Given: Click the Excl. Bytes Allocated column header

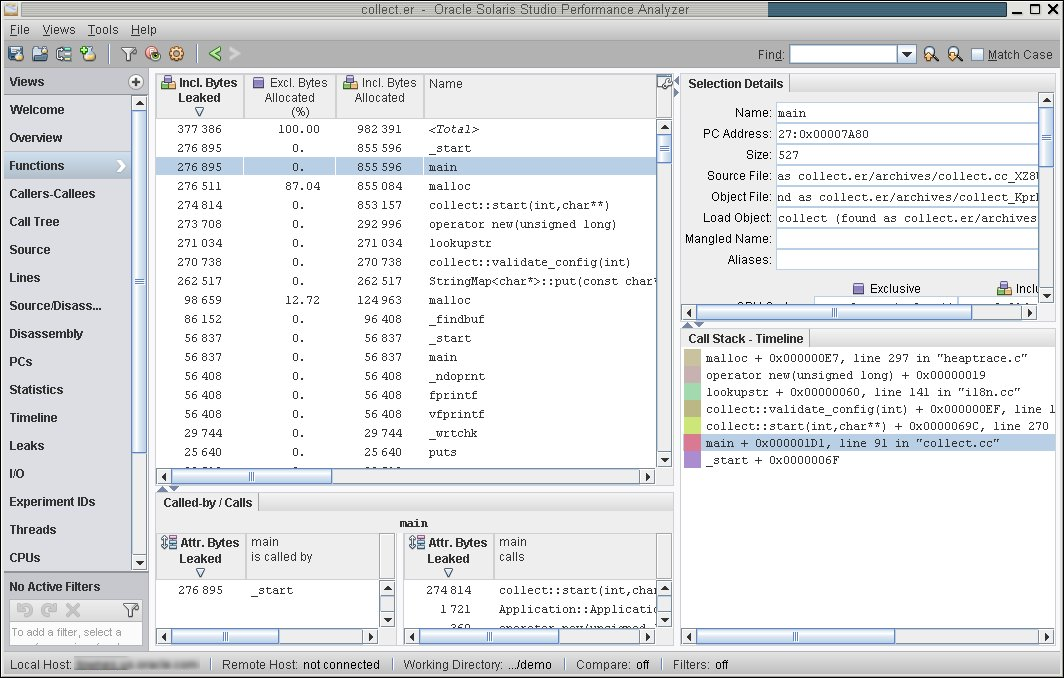Looking at the screenshot, I should [290, 96].
